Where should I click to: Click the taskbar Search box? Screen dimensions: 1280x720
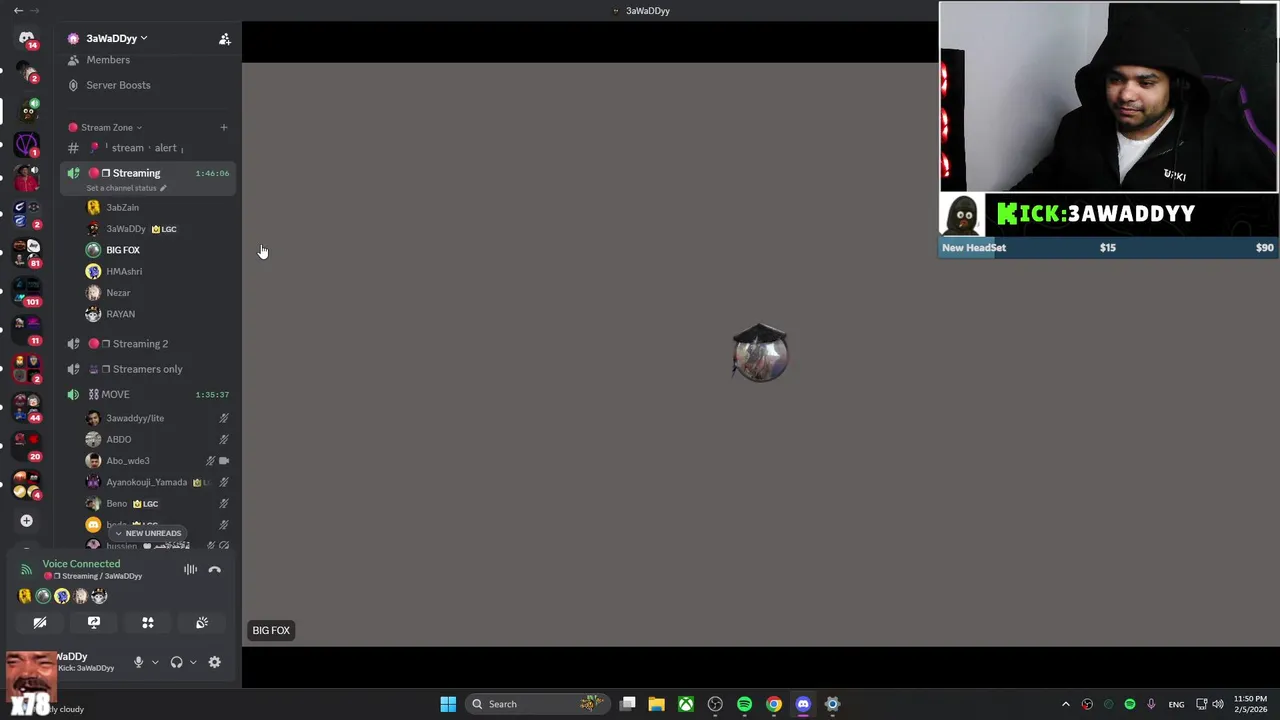[538, 704]
